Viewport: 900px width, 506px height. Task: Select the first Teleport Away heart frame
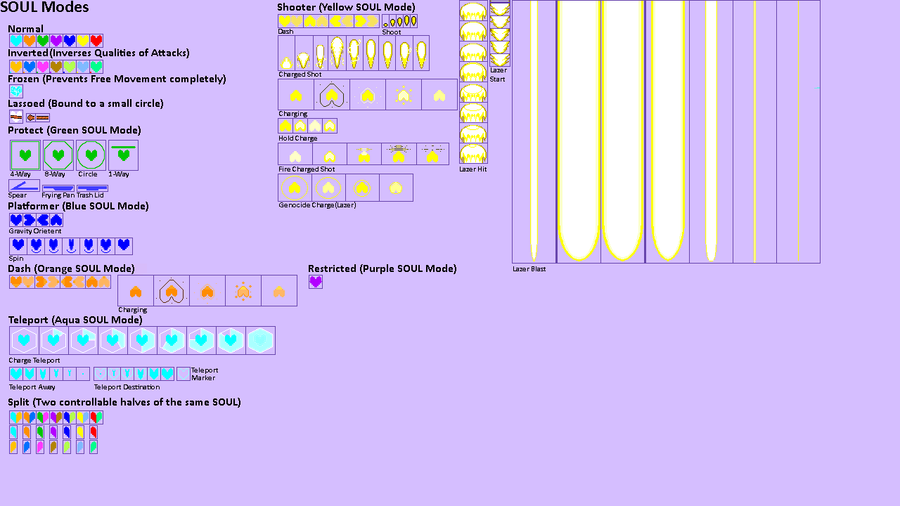point(16,374)
